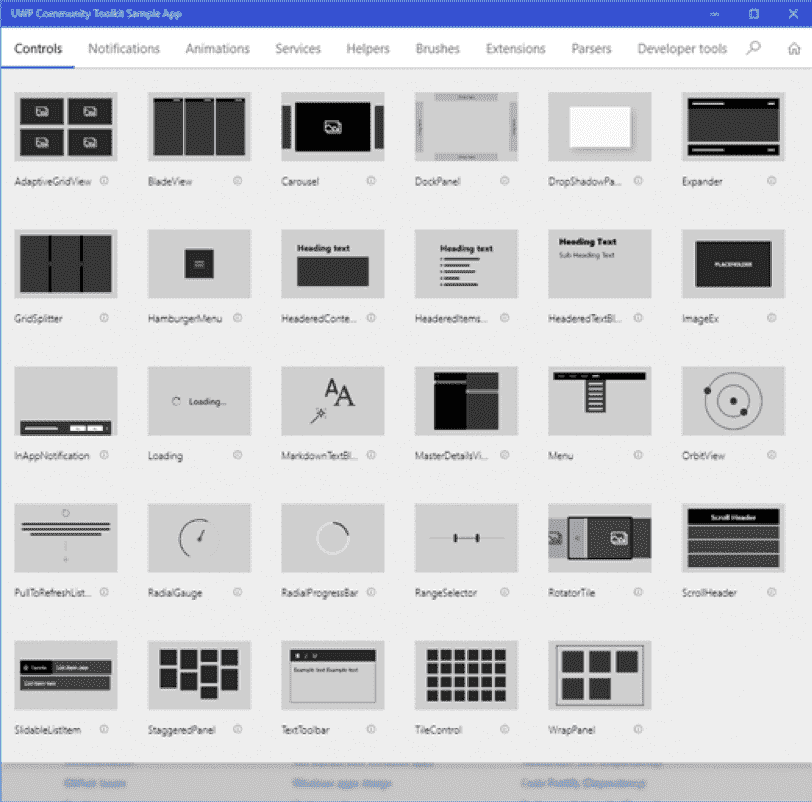The height and width of the screenshot is (802, 812).
Task: Switch to the Notifications tab
Action: tap(124, 49)
